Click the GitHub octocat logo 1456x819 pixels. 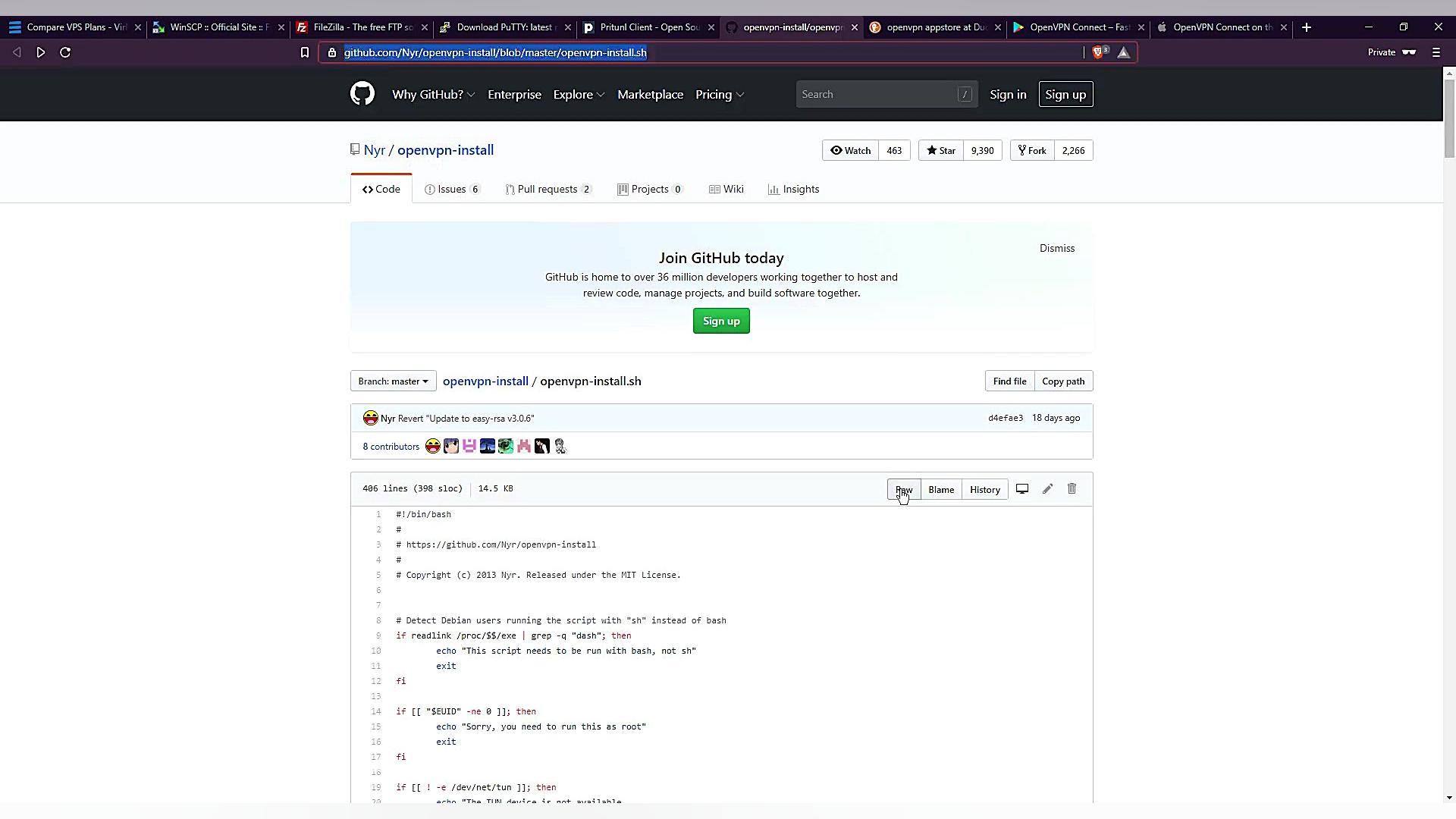click(362, 94)
